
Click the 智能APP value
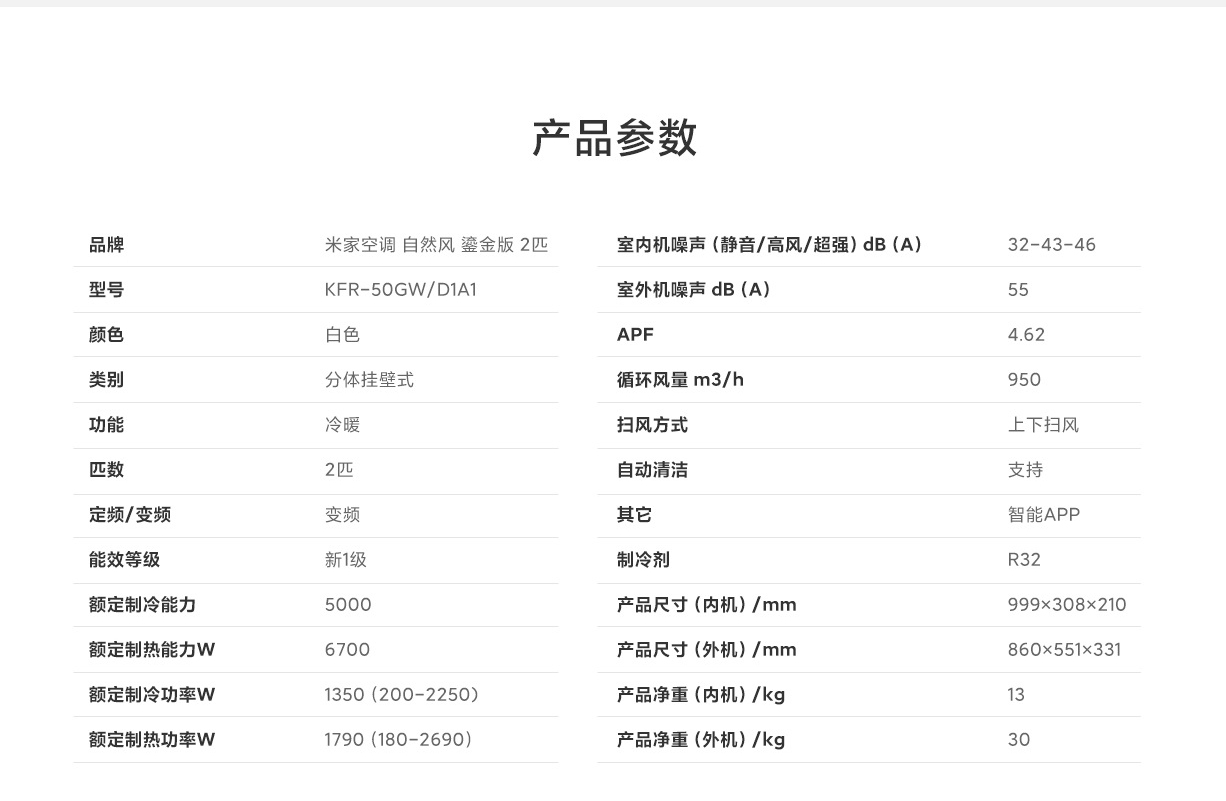[1044, 515]
